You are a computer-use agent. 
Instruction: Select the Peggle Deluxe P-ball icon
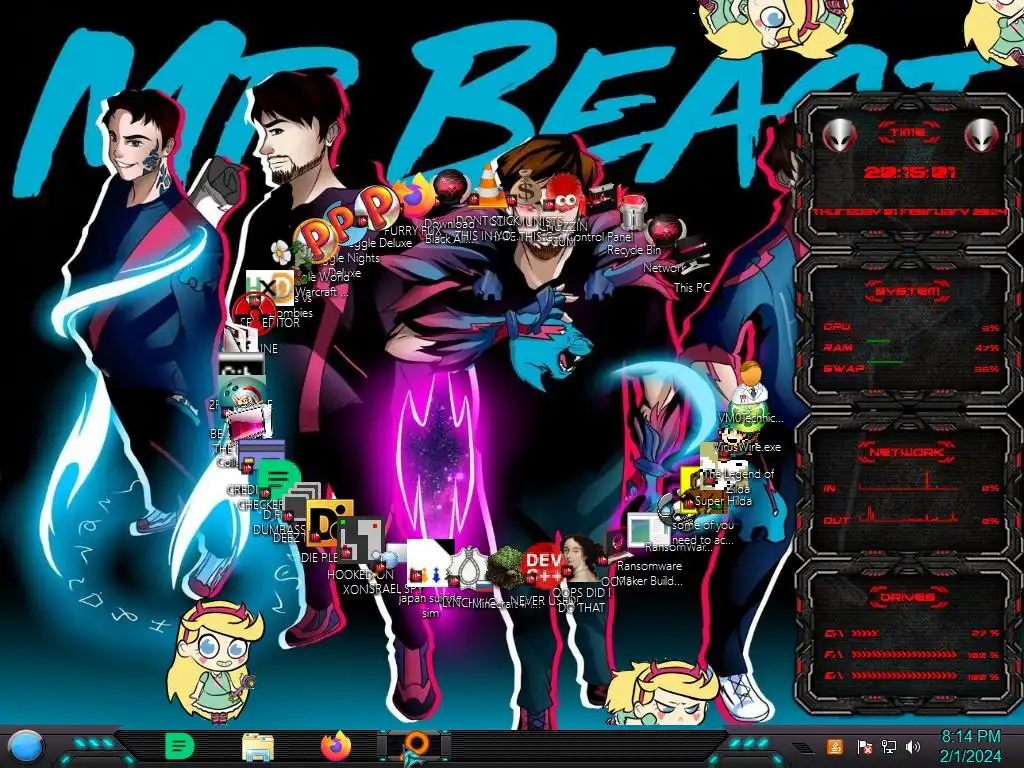pyautogui.click(x=377, y=208)
